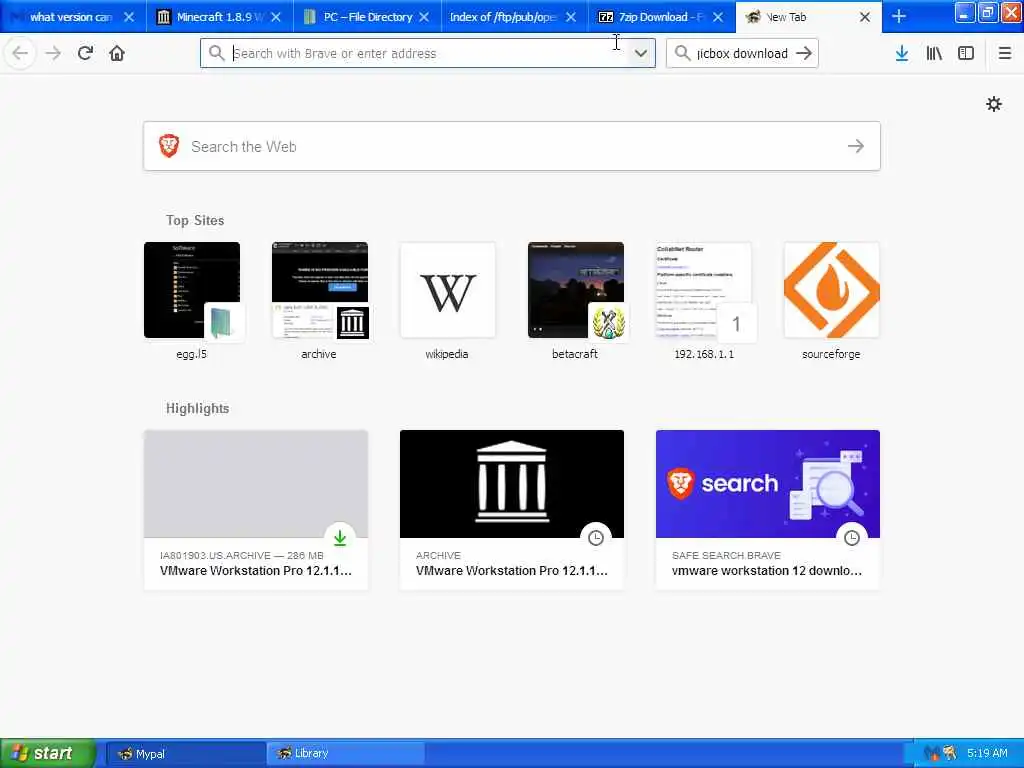Click the magnifier in the address bar
This screenshot has height=768, width=1024.
[216, 53]
